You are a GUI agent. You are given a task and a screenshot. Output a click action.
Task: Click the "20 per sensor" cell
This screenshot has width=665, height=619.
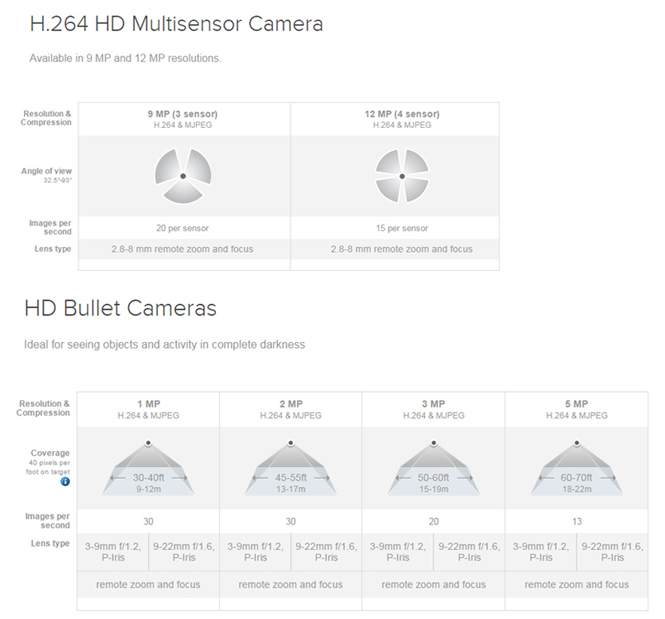tap(183, 228)
